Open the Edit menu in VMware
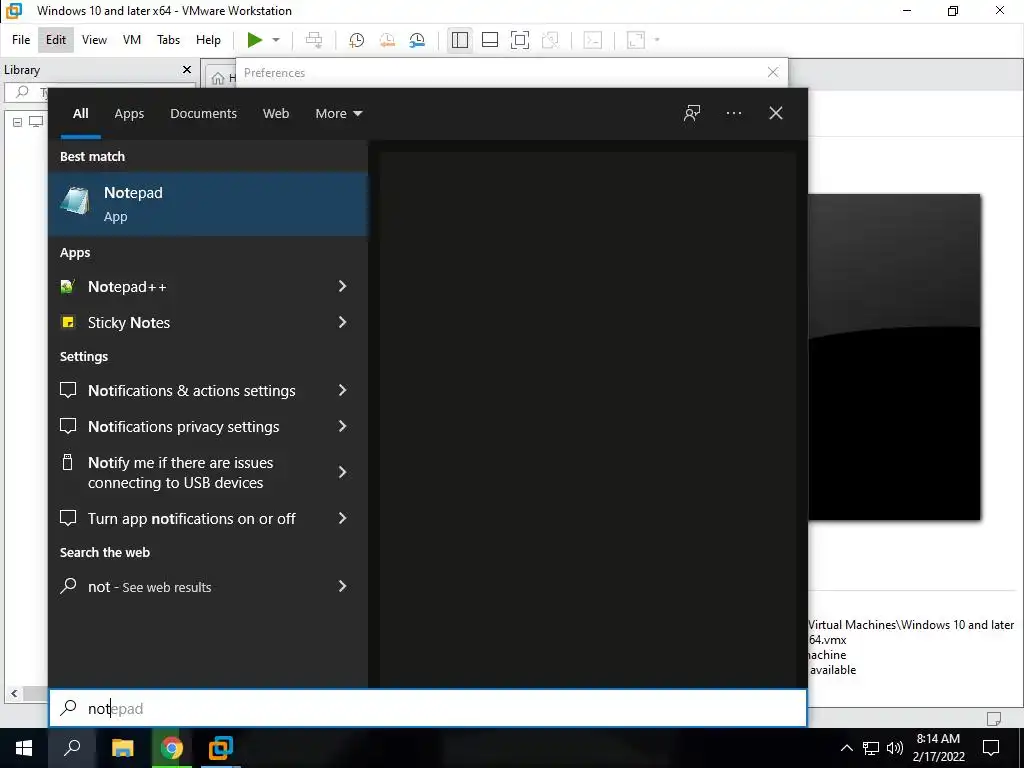The width and height of the screenshot is (1024, 768). pos(56,40)
